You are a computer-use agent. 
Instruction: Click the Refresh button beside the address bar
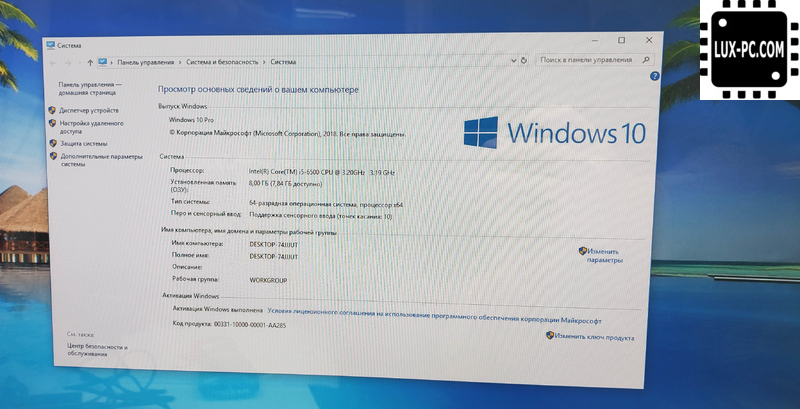click(x=523, y=60)
